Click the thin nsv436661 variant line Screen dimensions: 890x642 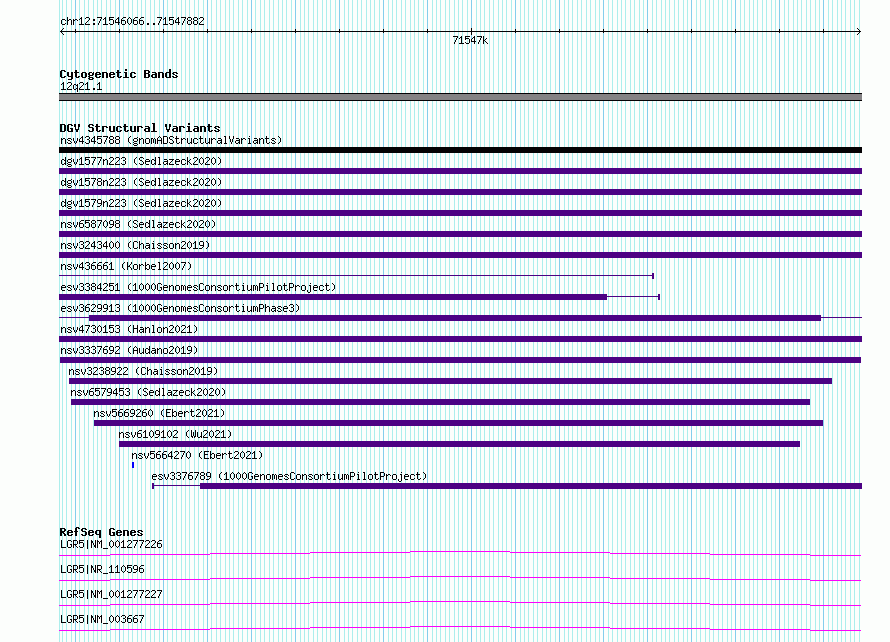(356, 276)
